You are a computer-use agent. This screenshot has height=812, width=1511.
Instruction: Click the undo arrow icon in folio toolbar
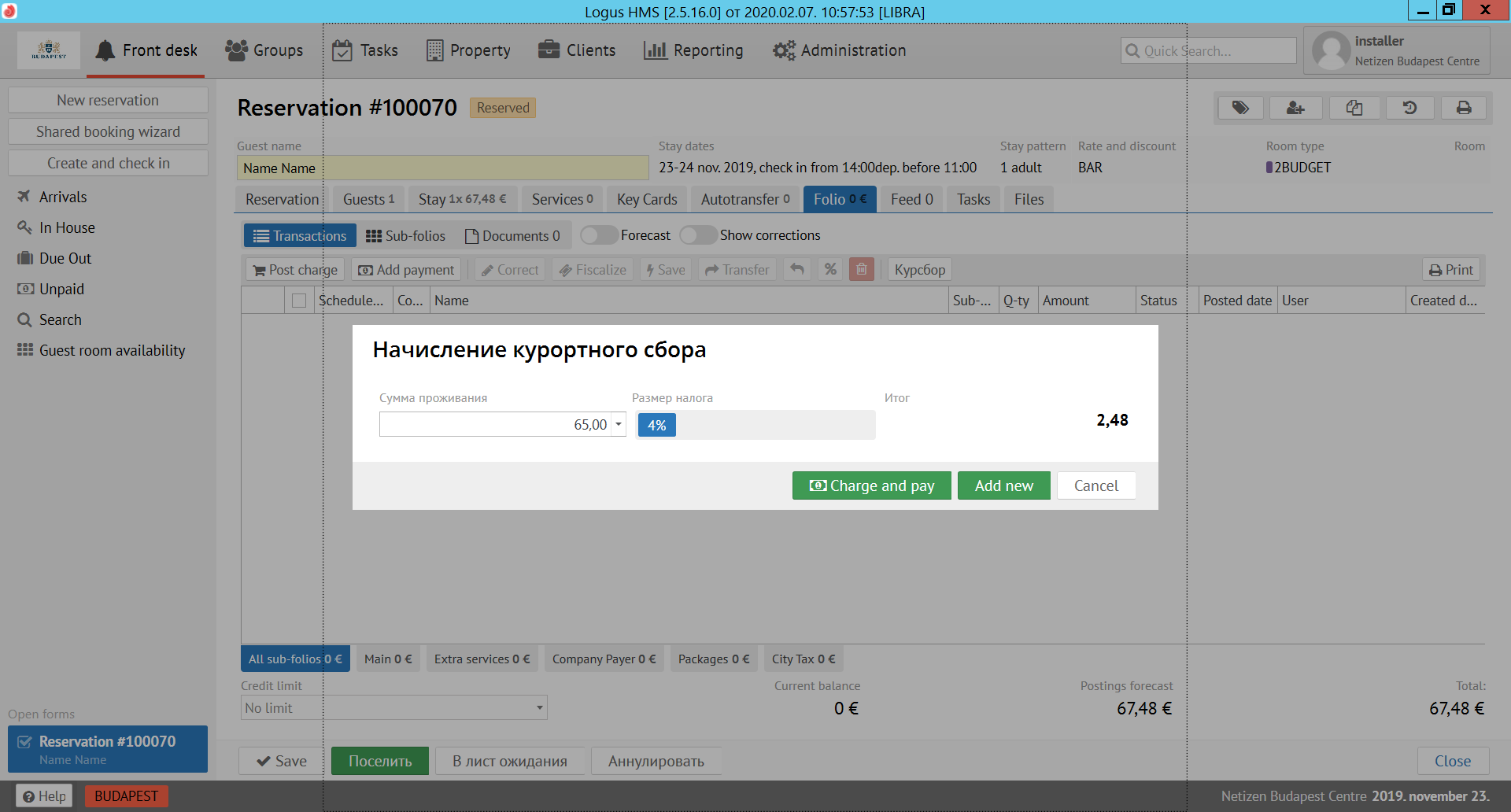pyautogui.click(x=797, y=270)
